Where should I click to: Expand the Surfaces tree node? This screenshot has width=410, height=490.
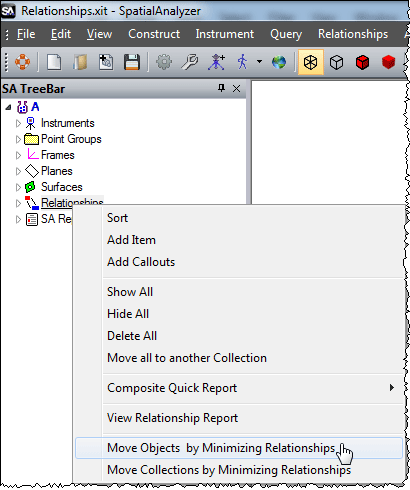click(x=18, y=187)
